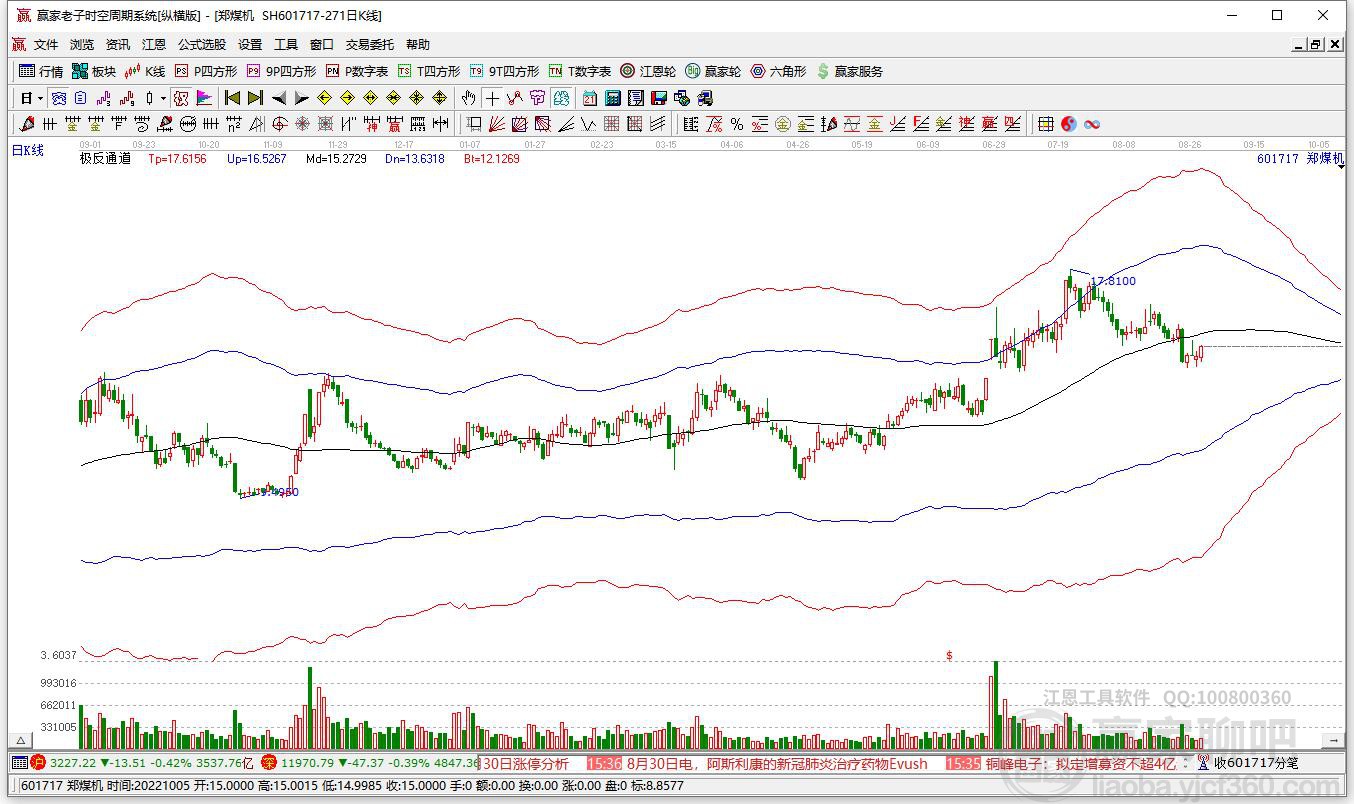Open the T四方形 tool
The width and height of the screenshot is (1354, 804).
429,71
